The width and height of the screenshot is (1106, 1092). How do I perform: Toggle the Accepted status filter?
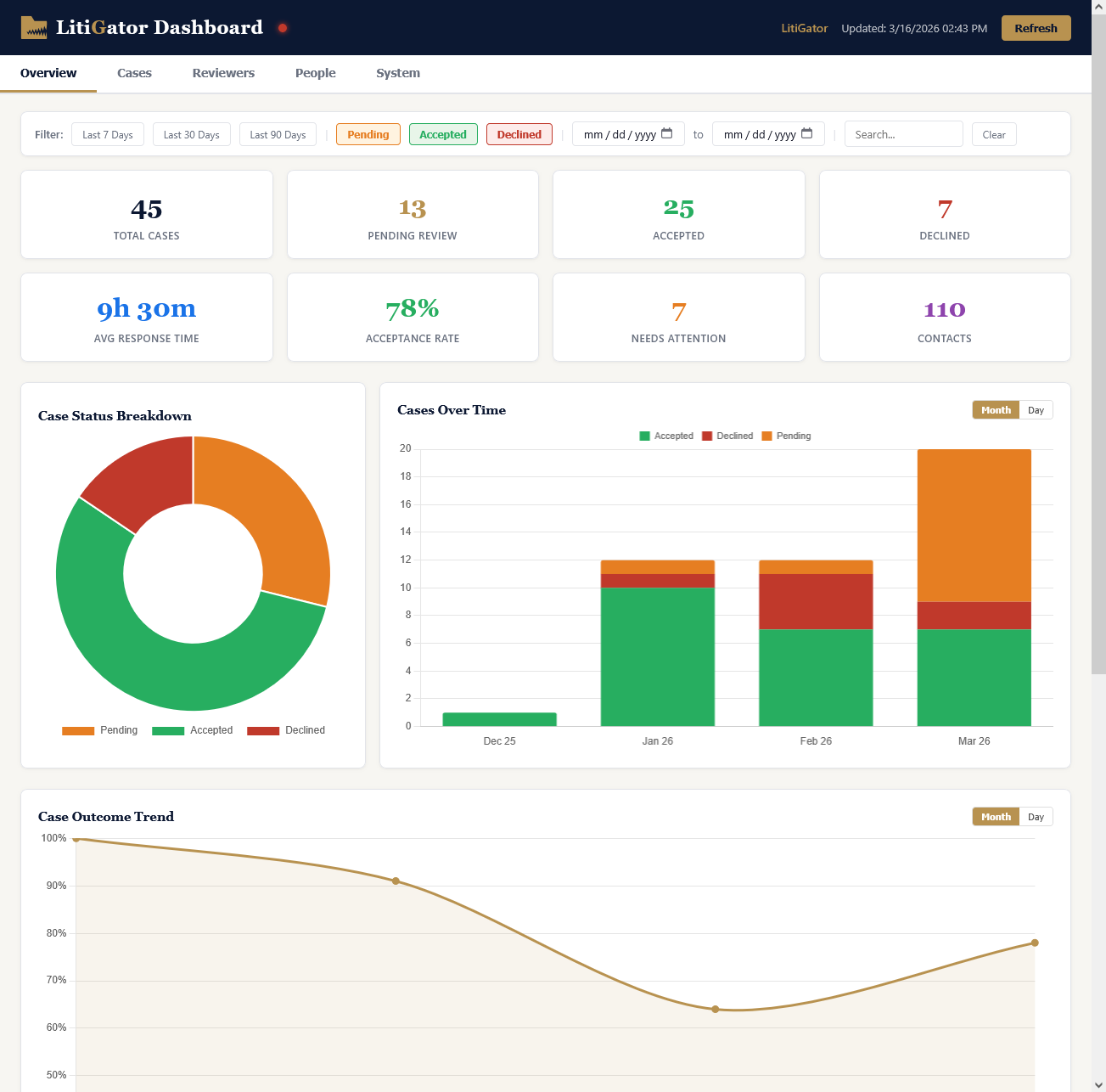point(443,134)
